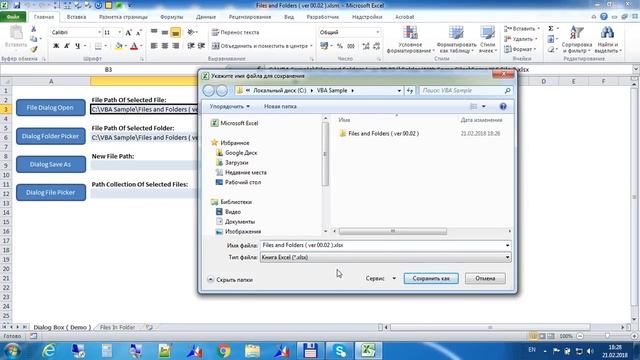This screenshot has height=360, width=640.
Task: Open the File tab
Action: pos(13,17)
